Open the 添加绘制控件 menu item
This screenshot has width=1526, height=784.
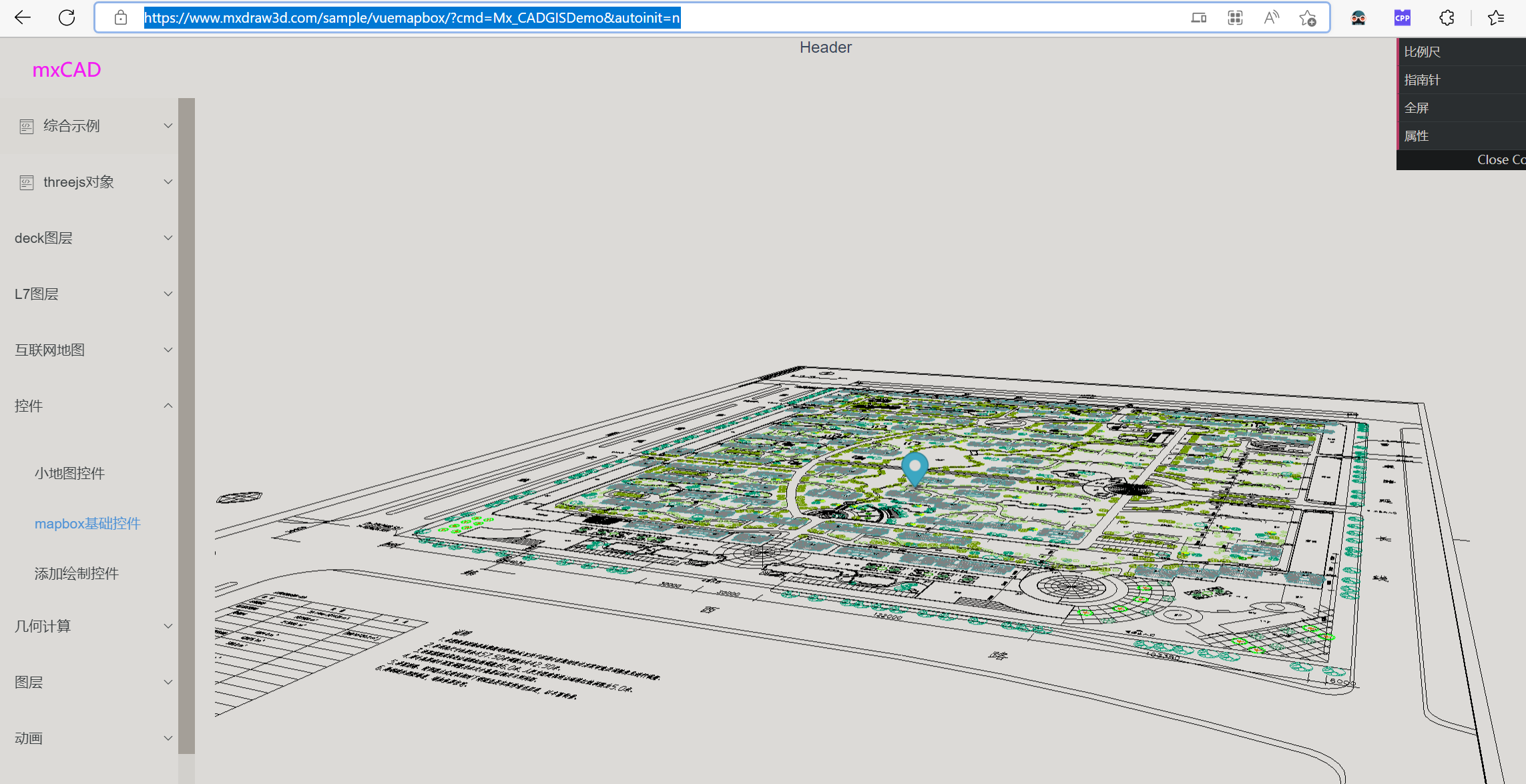(x=77, y=574)
